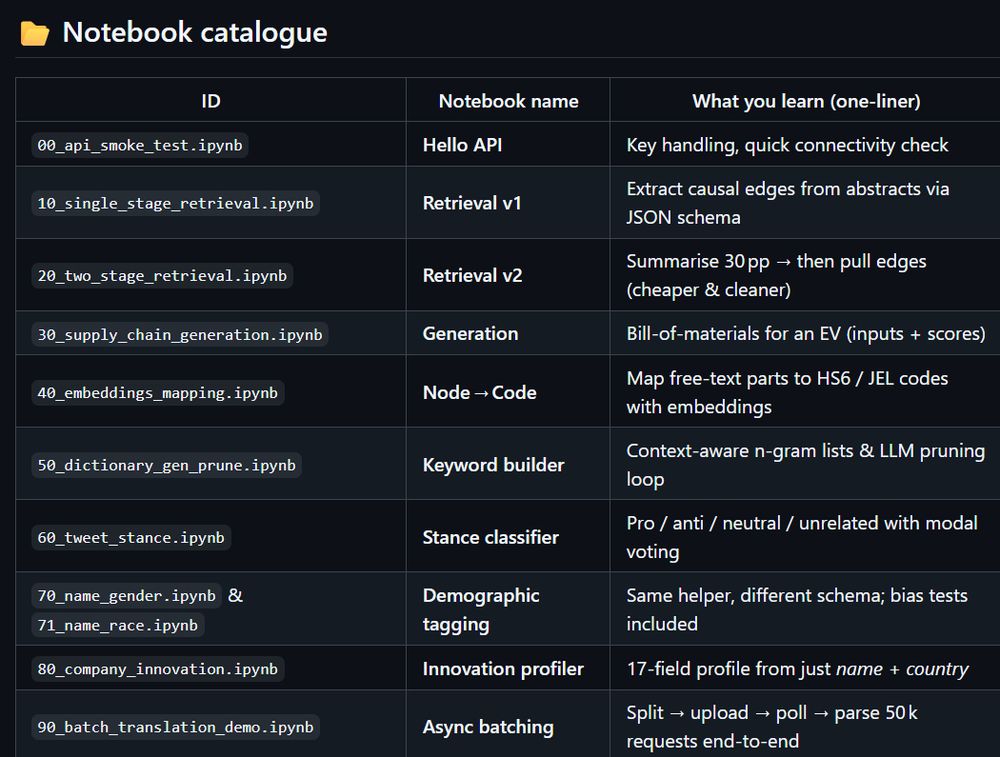Click the Notebook catalogue heading

point(195,32)
